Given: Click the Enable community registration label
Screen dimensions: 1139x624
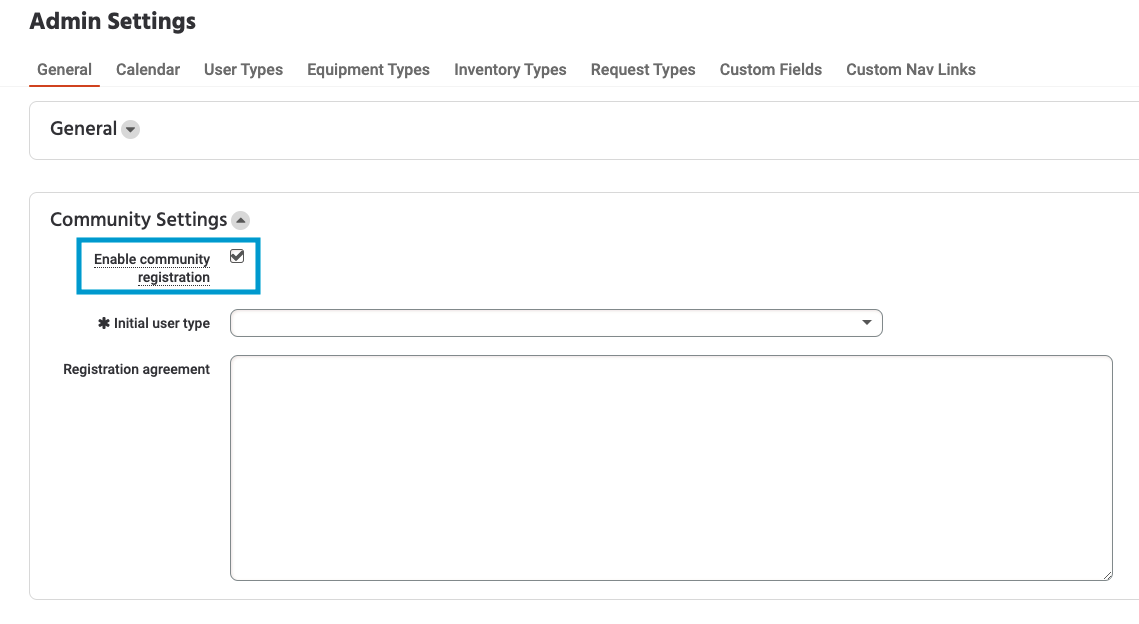Looking at the screenshot, I should tap(152, 268).
